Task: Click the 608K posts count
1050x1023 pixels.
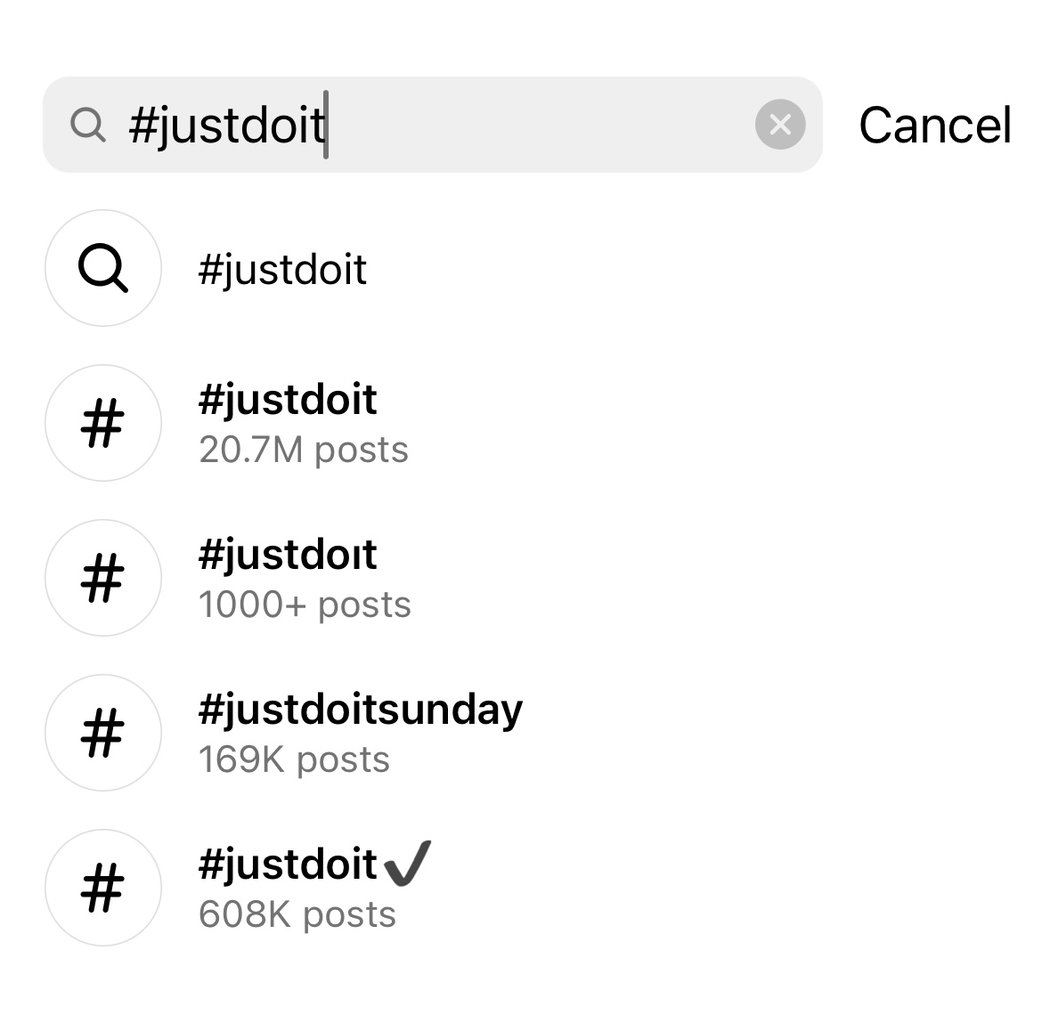Action: click(x=297, y=915)
